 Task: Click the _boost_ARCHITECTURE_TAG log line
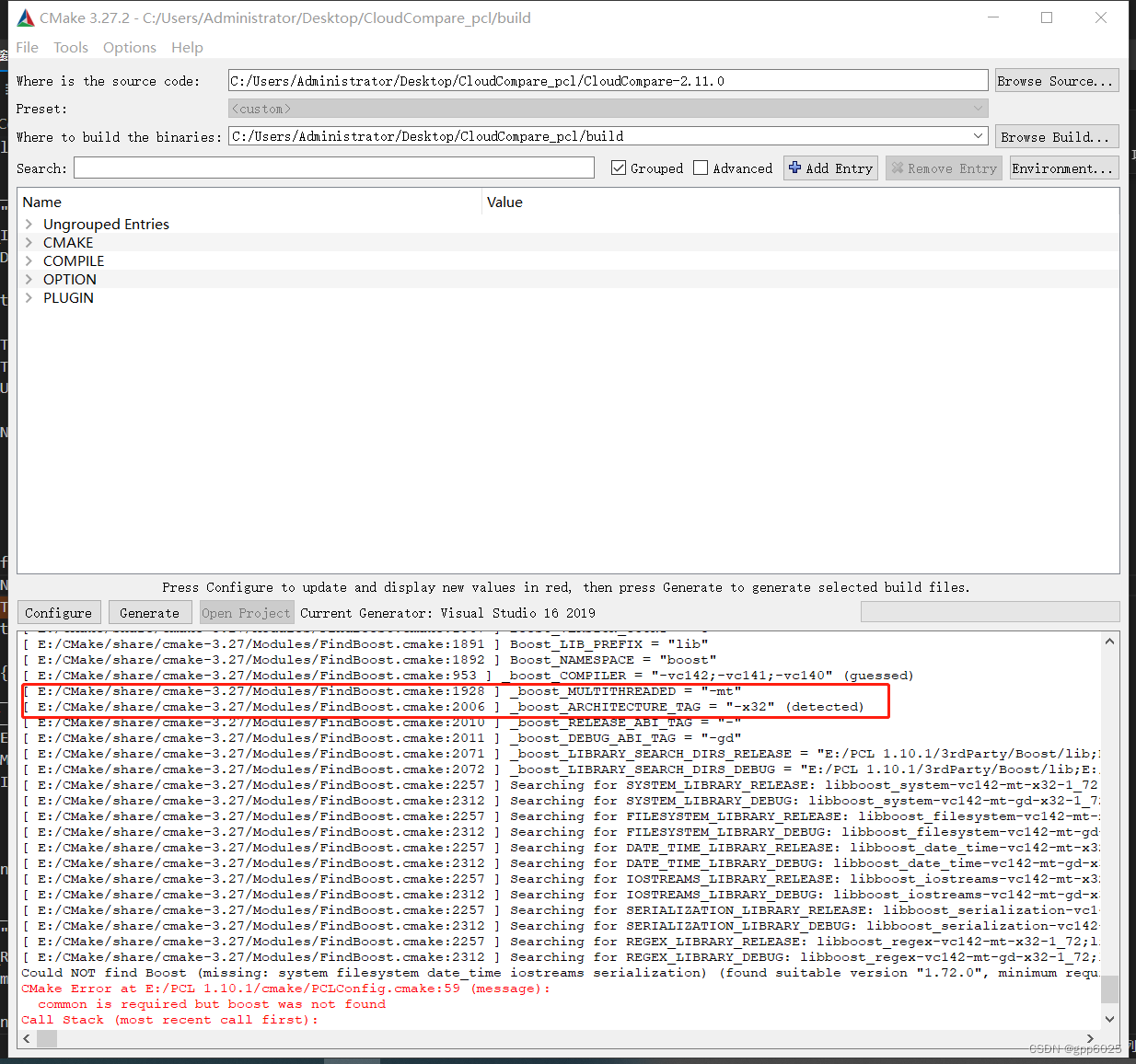(443, 707)
